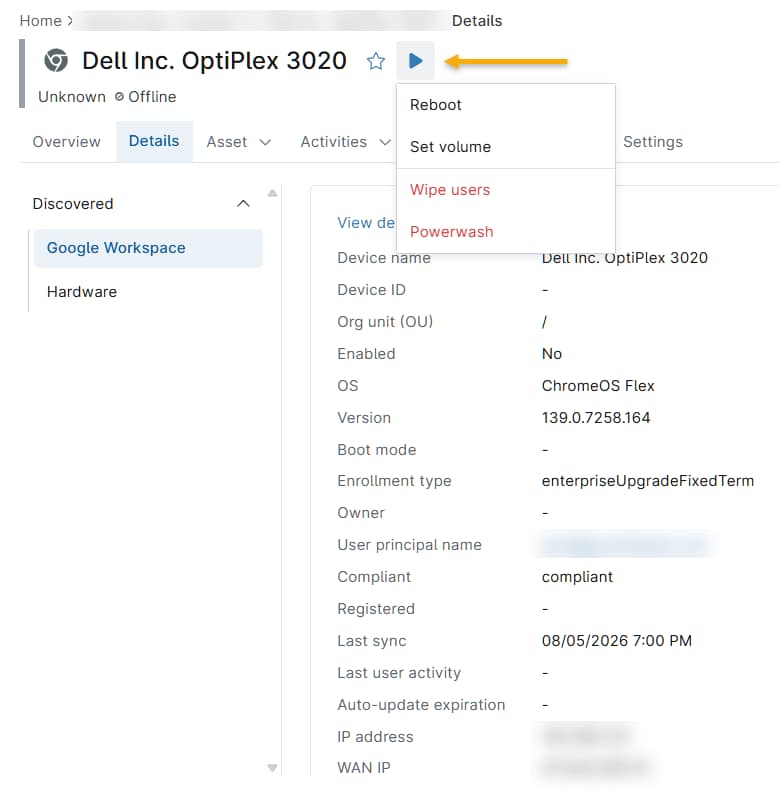The width and height of the screenshot is (779, 791).
Task: Select Powerwash action
Action: pyautogui.click(x=506, y=232)
